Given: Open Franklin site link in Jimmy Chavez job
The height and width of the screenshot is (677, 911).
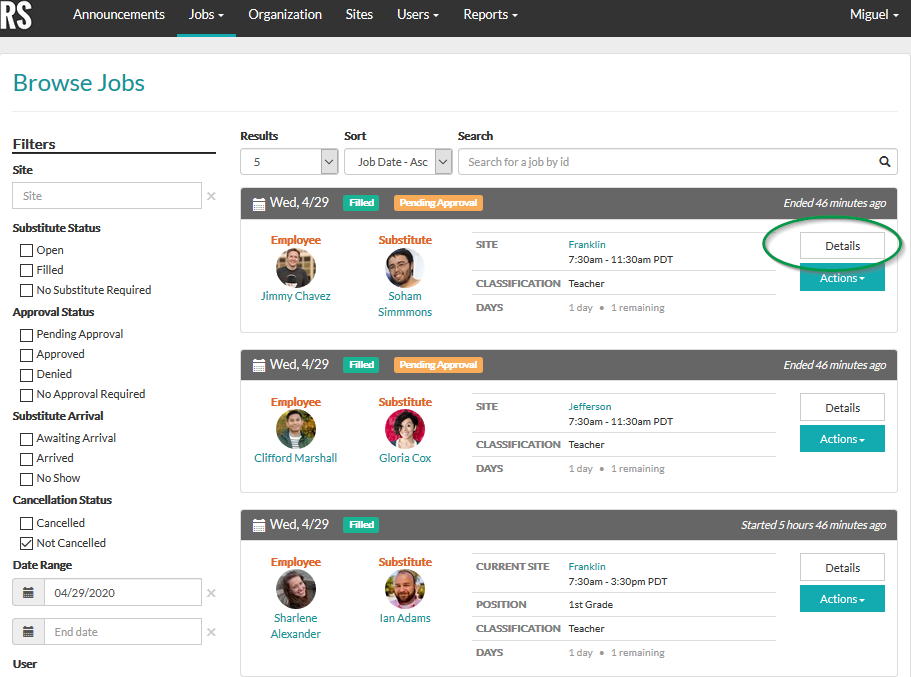Looking at the screenshot, I should click(x=587, y=245).
